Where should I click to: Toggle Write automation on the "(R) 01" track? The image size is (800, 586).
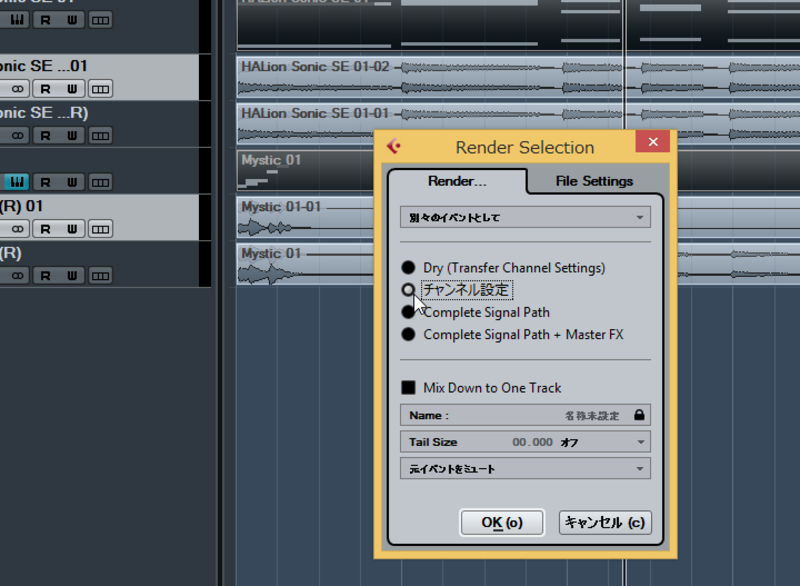coord(72,229)
